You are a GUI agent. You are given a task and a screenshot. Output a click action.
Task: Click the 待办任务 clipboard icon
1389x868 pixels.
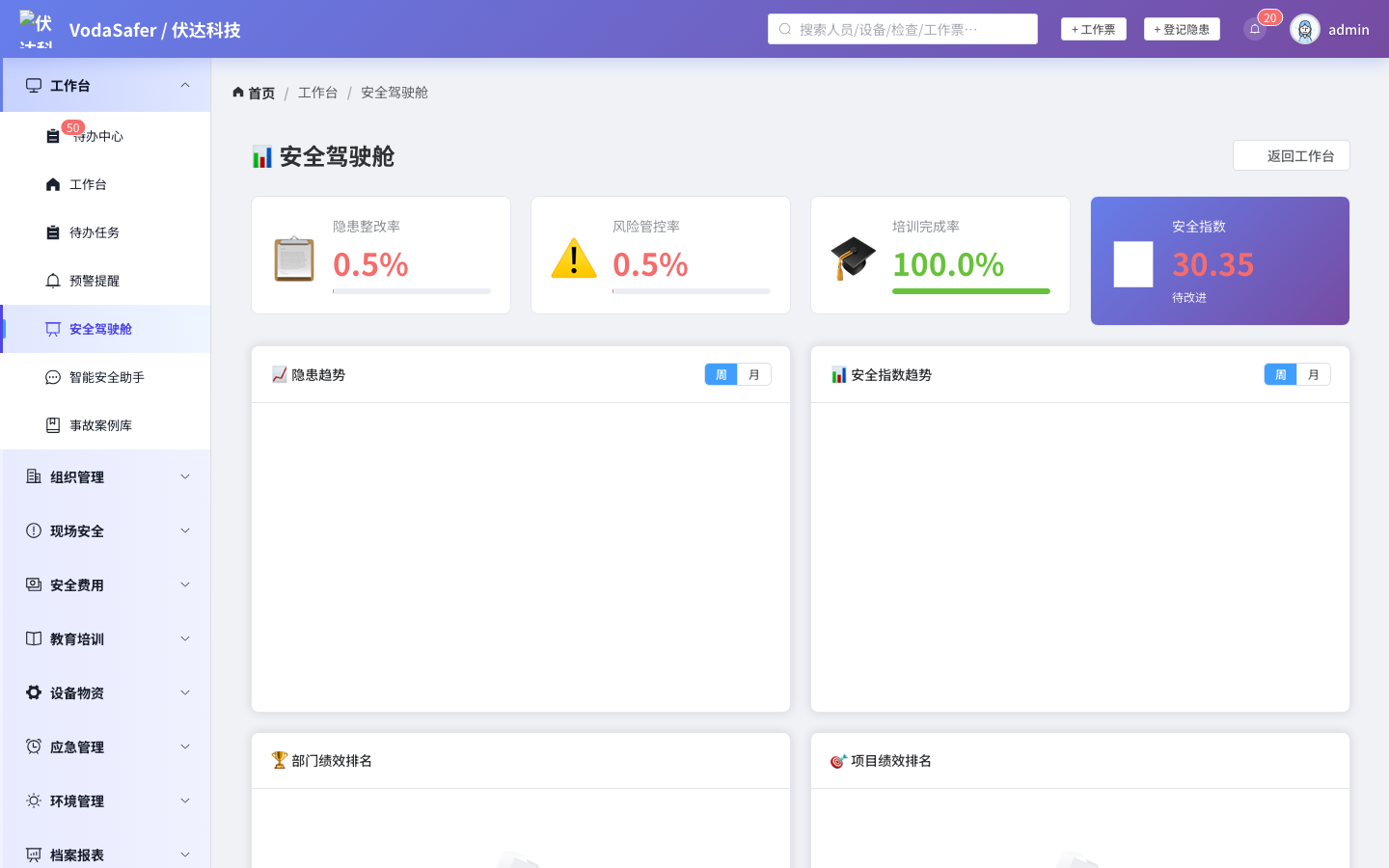(x=53, y=232)
